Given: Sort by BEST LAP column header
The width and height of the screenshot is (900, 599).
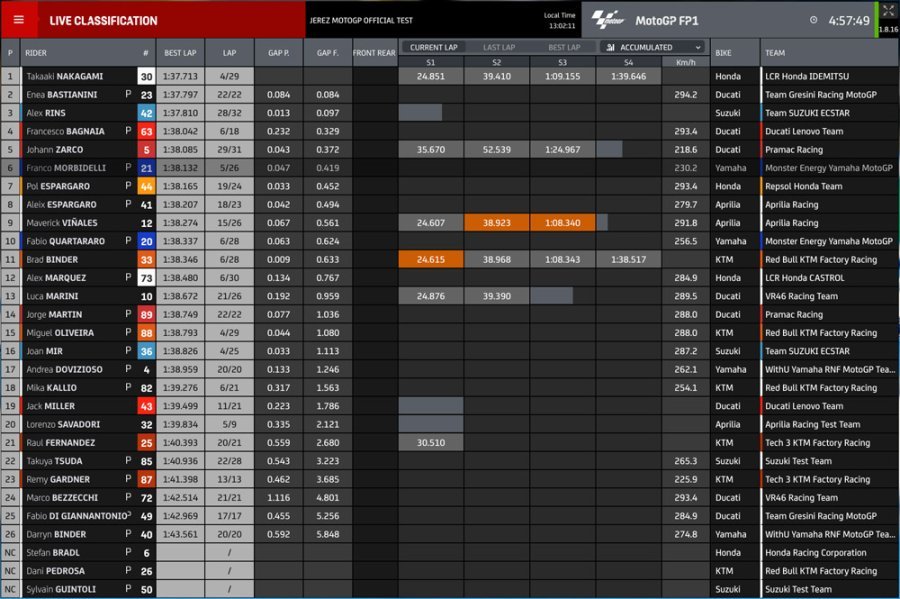Looking at the screenshot, I should click(180, 53).
